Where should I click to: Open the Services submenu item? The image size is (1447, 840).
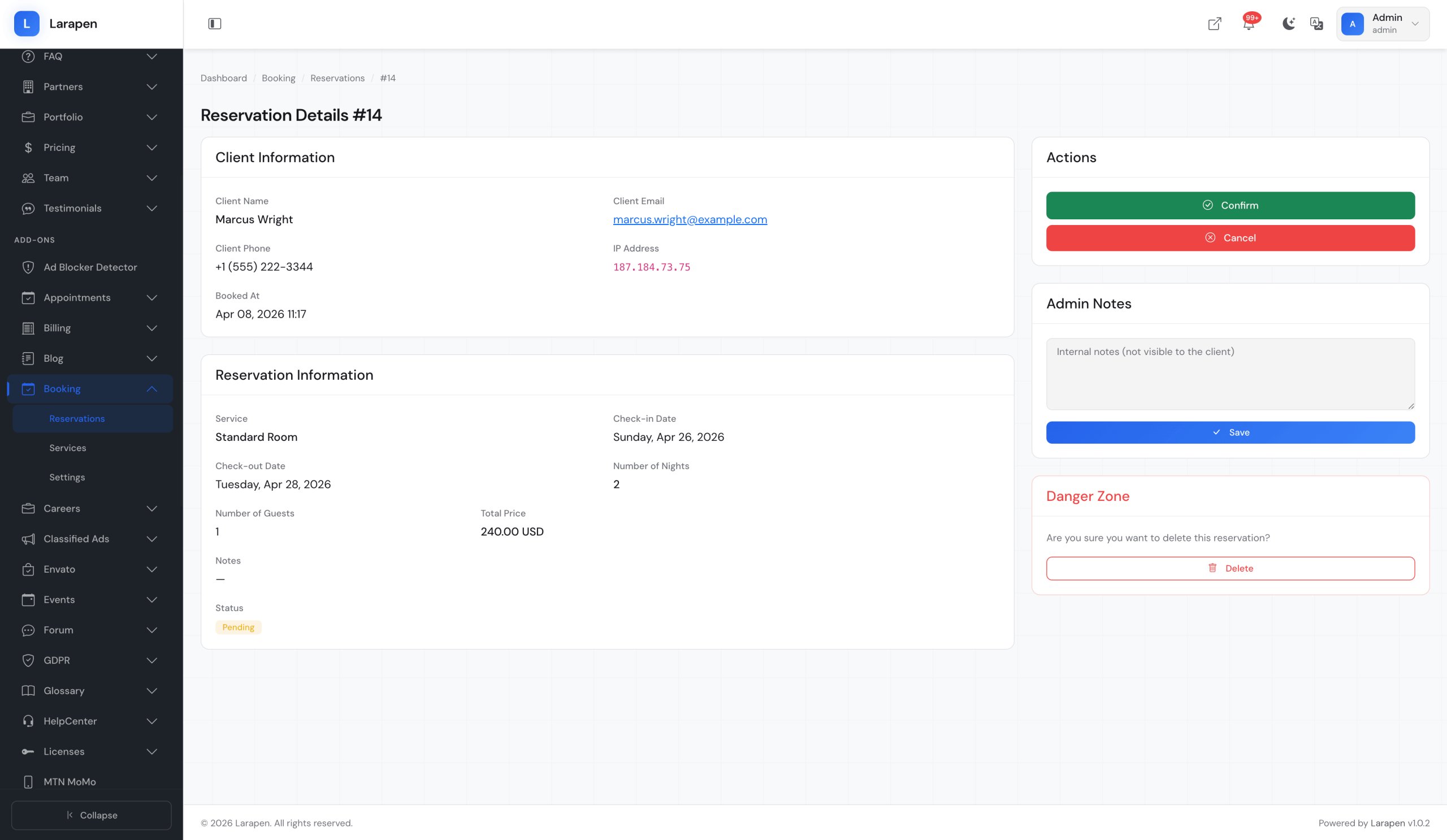[x=68, y=448]
